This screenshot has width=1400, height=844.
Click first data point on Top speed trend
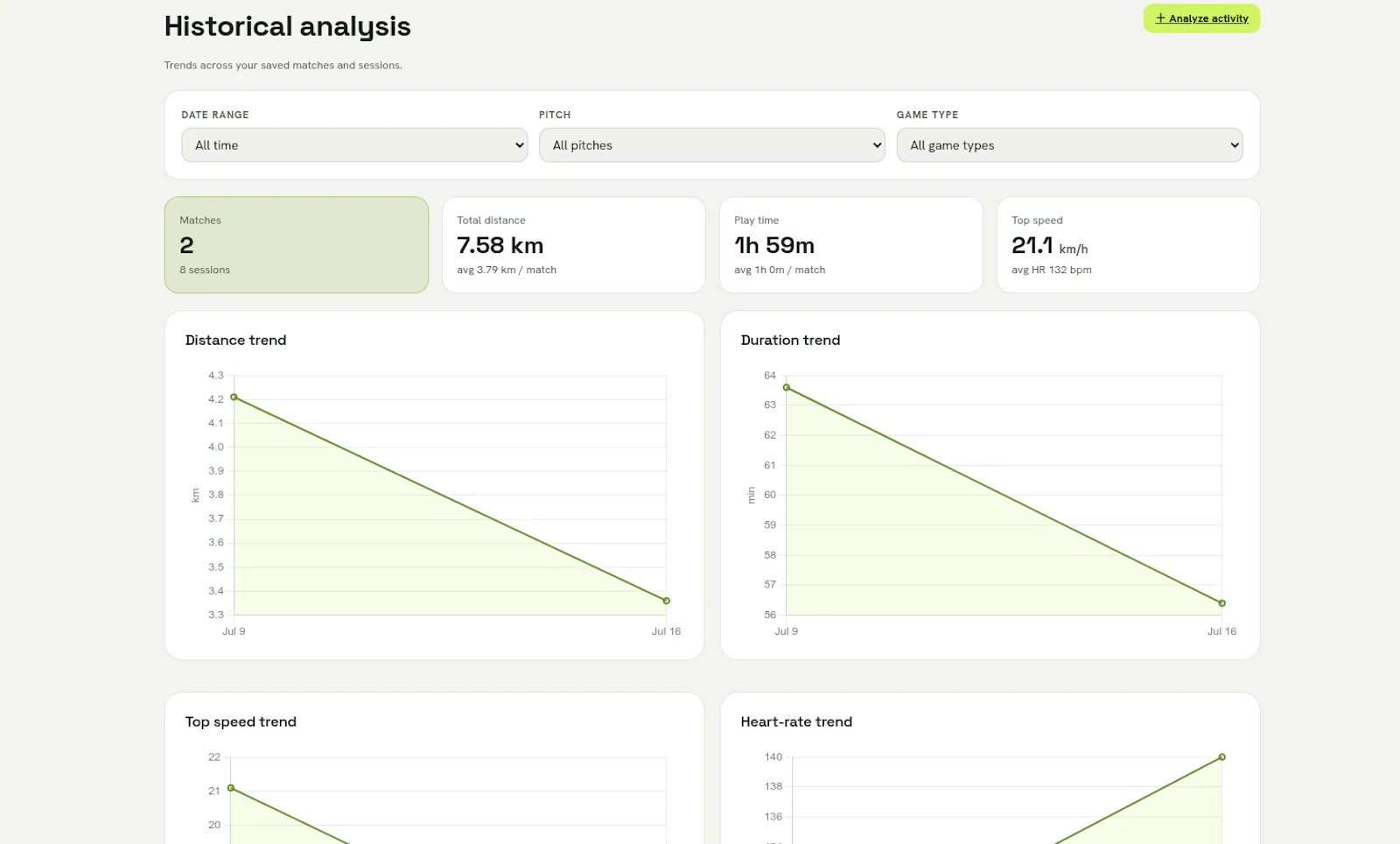click(231, 788)
